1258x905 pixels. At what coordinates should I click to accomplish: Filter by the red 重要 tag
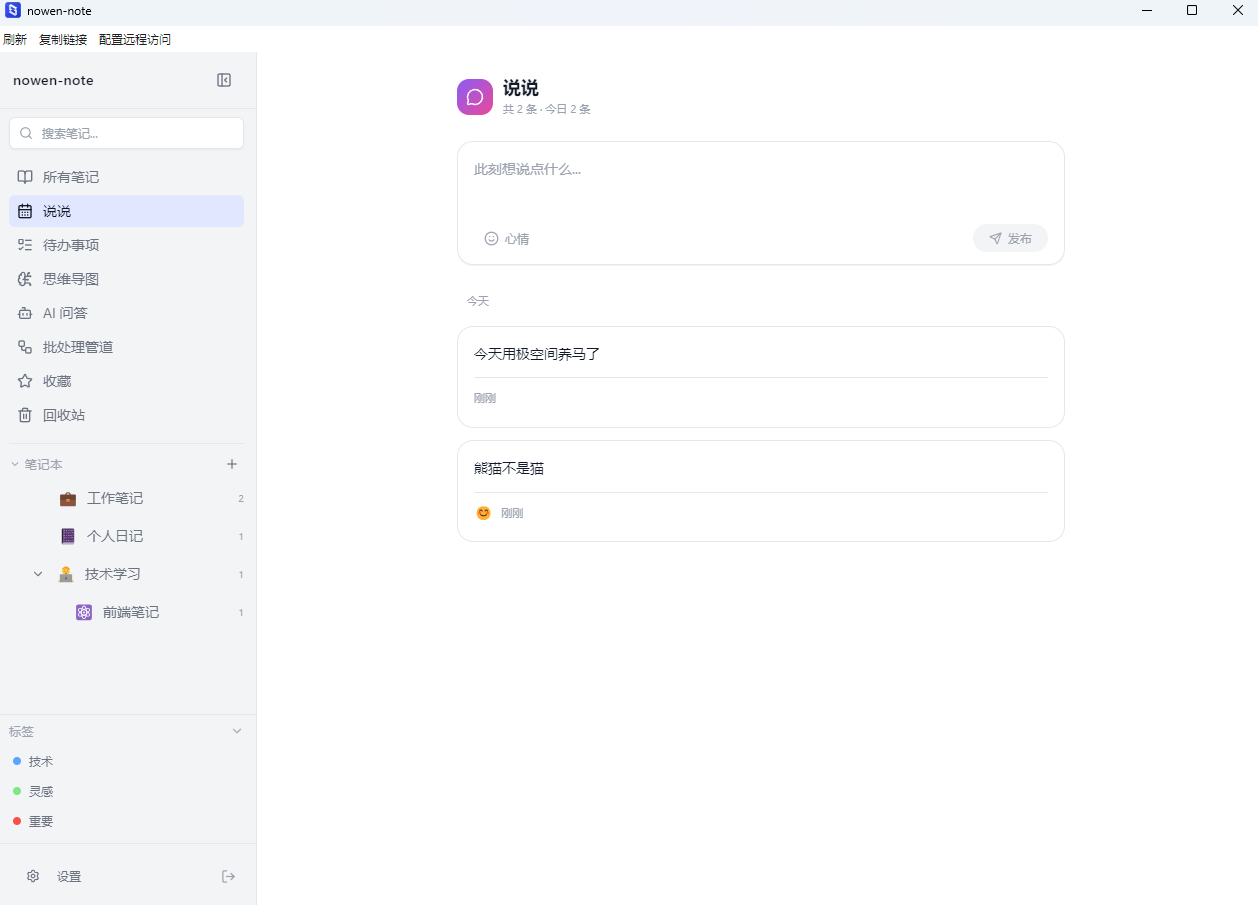40,821
